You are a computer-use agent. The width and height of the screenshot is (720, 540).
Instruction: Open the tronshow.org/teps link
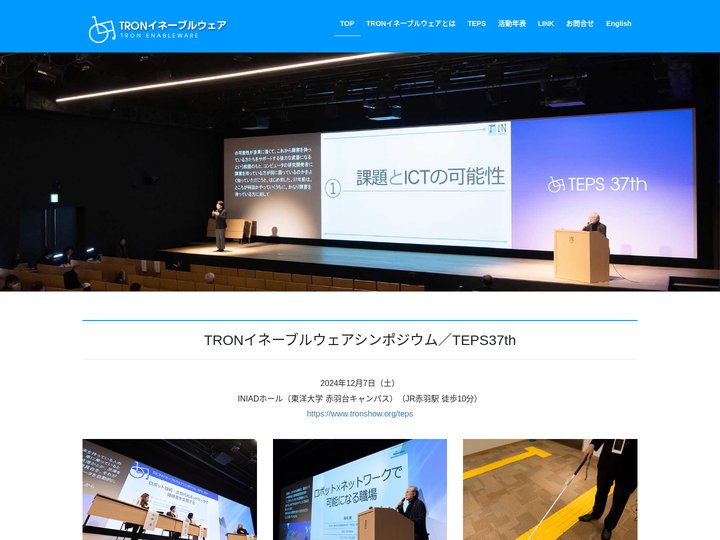[360, 414]
